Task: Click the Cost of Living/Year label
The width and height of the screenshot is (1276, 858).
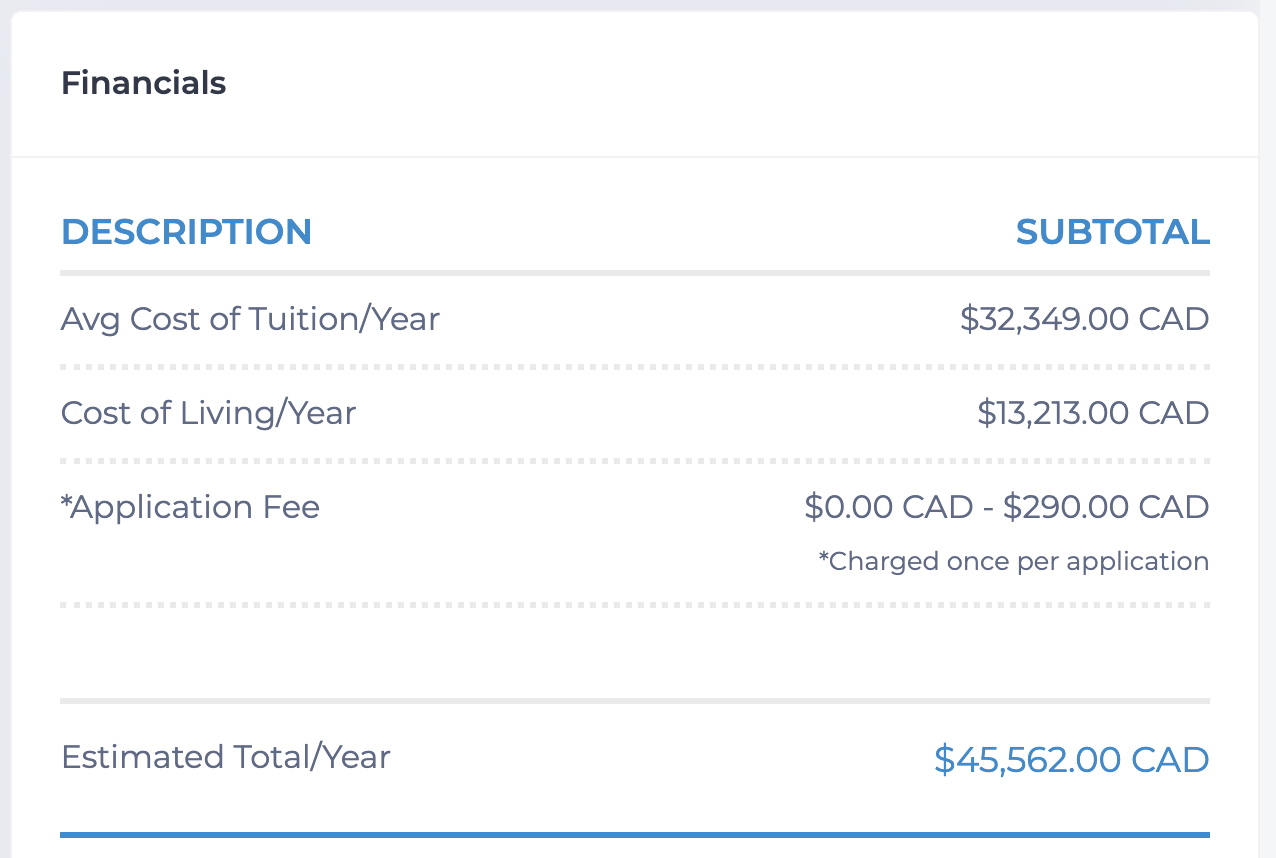Action: (208, 413)
